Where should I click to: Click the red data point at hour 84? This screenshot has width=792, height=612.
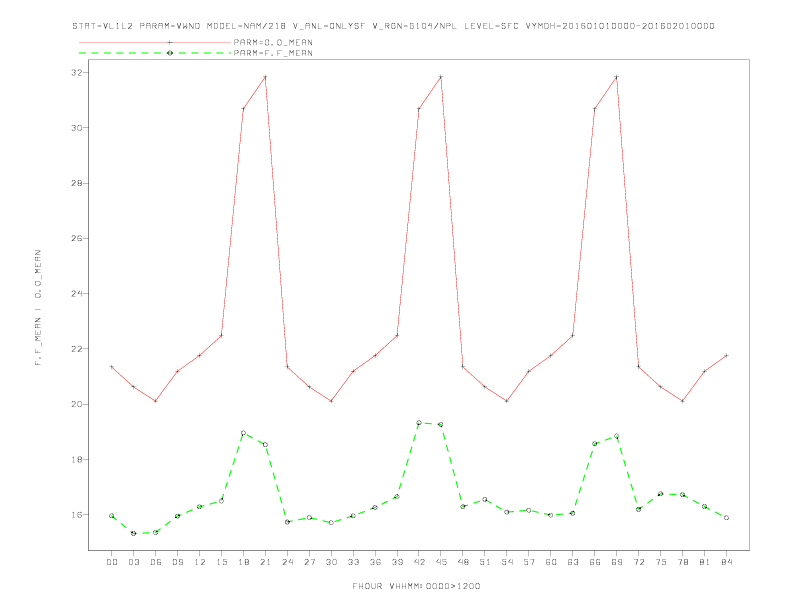pyautogui.click(x=726, y=355)
